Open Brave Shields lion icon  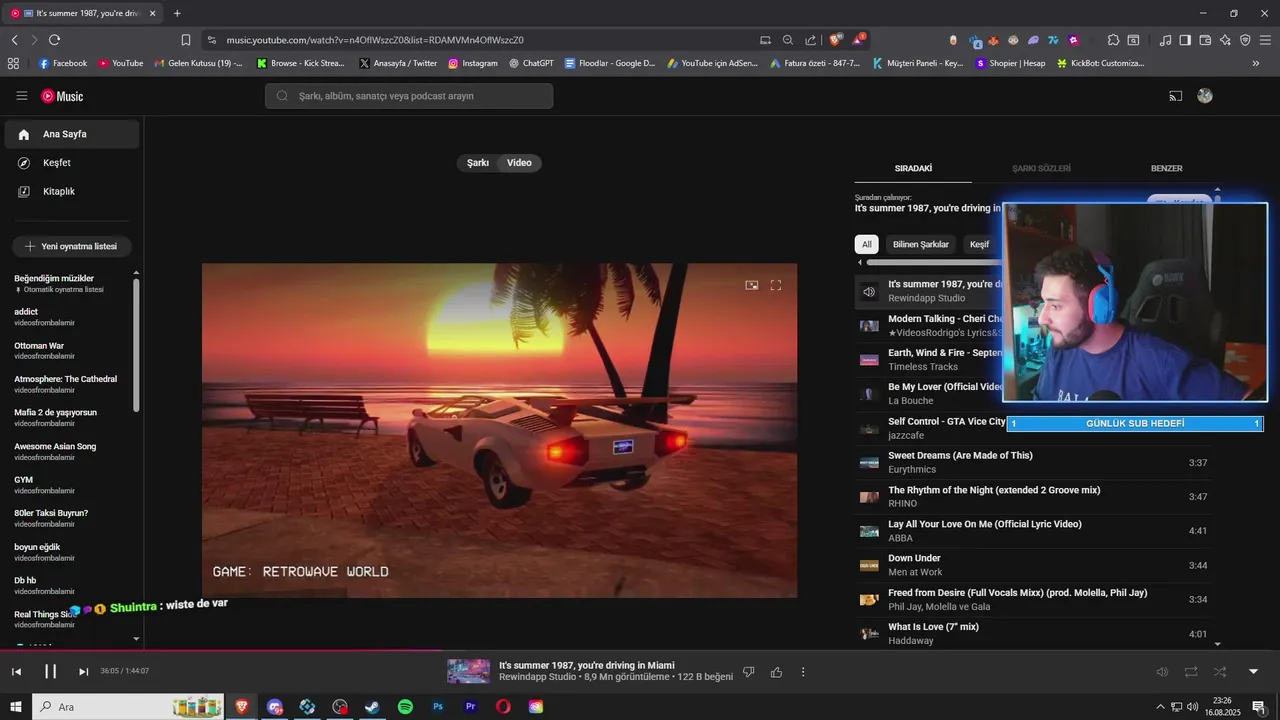coord(836,40)
